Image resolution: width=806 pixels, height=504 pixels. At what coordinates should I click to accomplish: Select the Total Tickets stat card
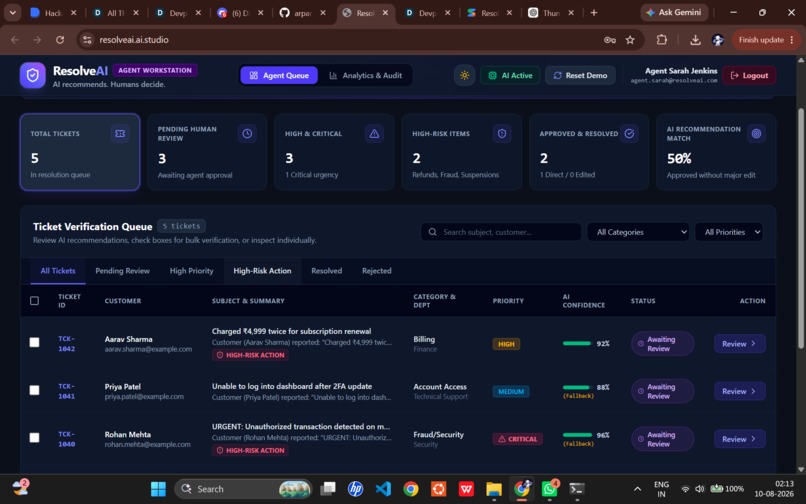pyautogui.click(x=80, y=152)
